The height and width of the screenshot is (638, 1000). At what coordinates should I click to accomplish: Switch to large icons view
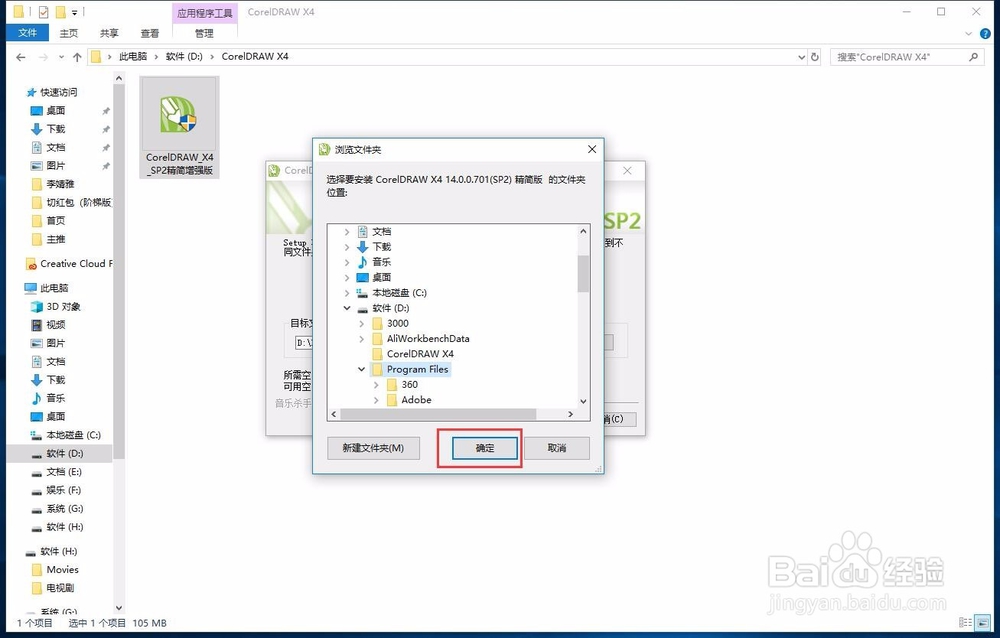coord(983,623)
